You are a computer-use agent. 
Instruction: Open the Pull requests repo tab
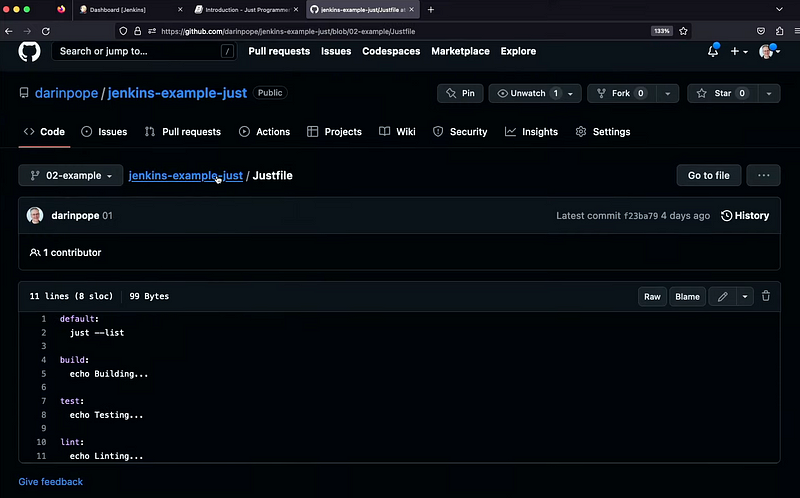pos(183,132)
